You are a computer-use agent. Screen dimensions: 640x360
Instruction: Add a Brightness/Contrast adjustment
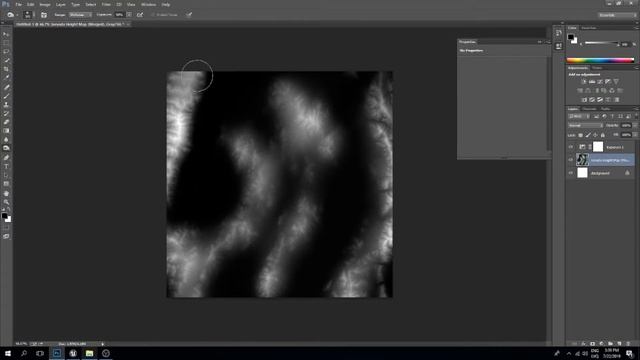pos(584,82)
